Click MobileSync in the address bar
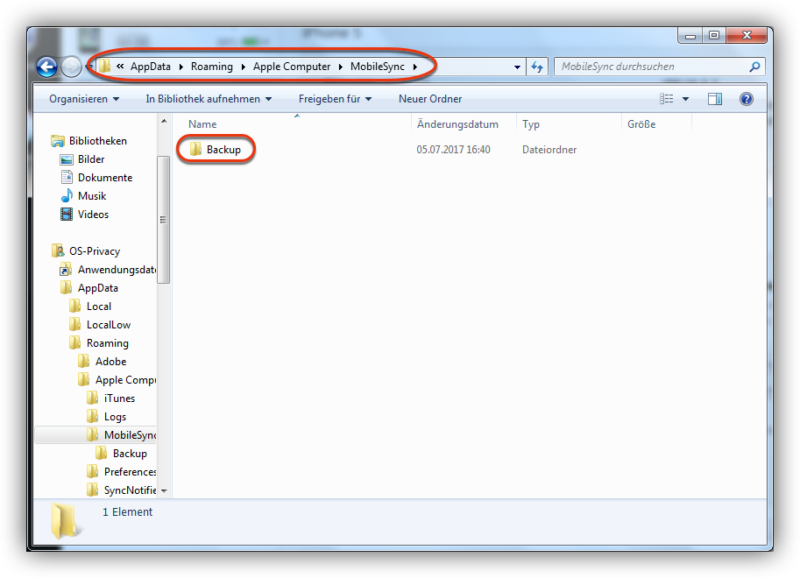800x578 pixels. click(x=378, y=67)
